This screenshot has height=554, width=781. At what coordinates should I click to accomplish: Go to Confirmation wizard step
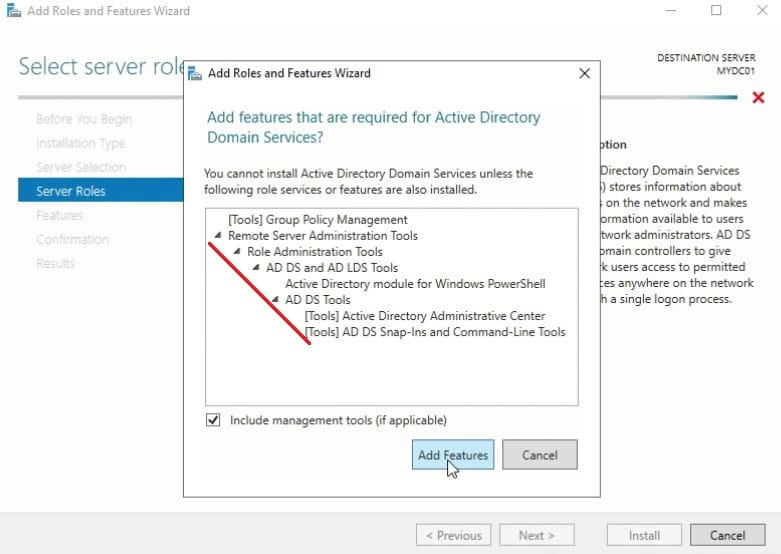[72, 239]
